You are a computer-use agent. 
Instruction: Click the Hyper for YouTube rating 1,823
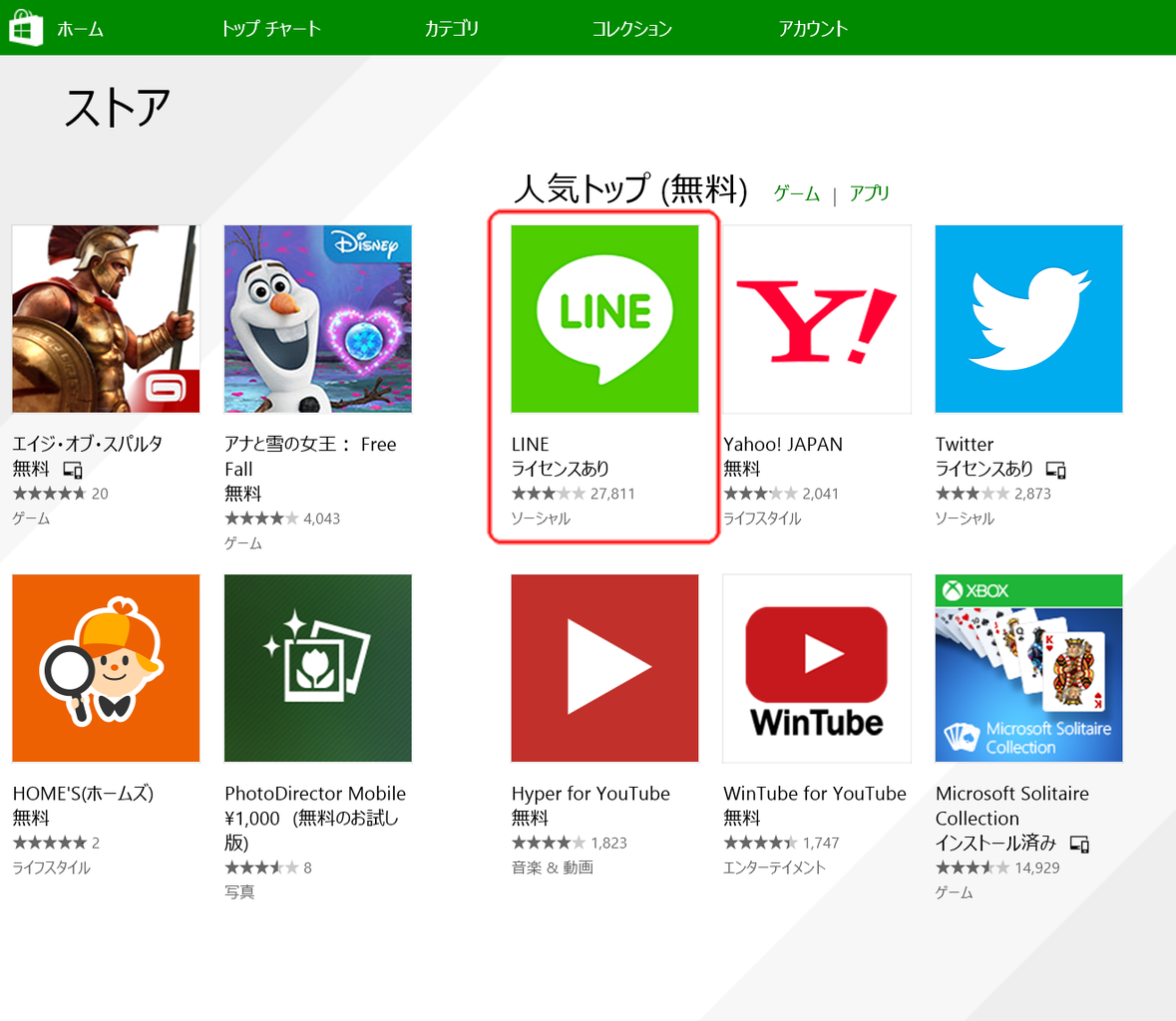pyautogui.click(x=570, y=843)
